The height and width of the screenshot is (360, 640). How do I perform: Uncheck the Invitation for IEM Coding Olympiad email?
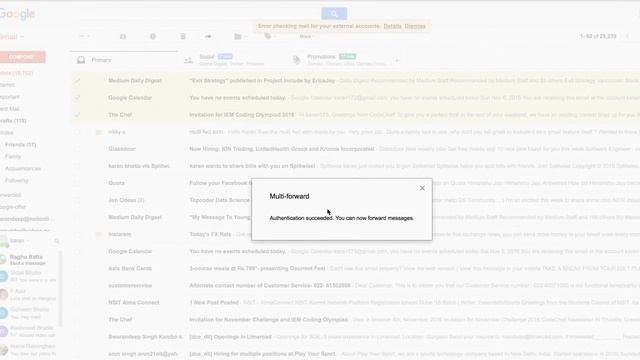tap(78, 115)
